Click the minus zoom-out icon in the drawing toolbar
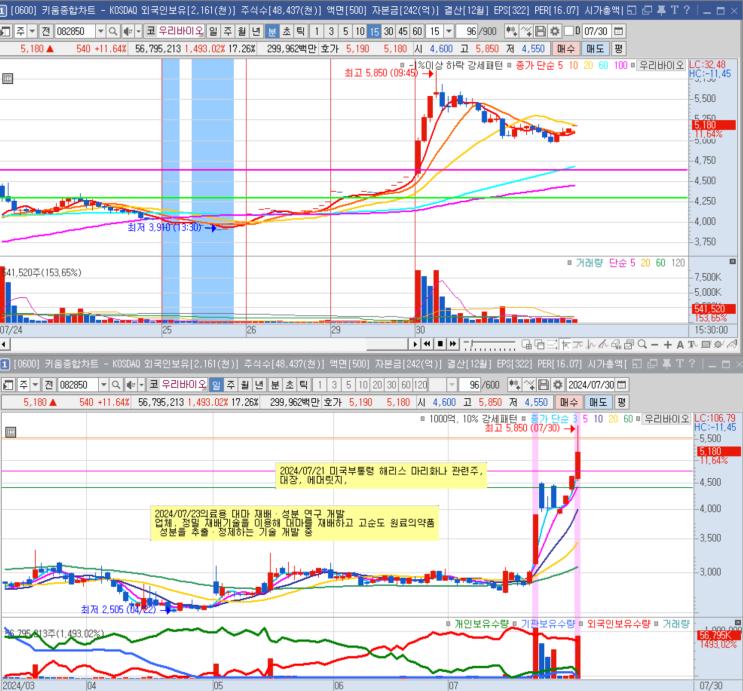 pyautogui.click(x=654, y=345)
